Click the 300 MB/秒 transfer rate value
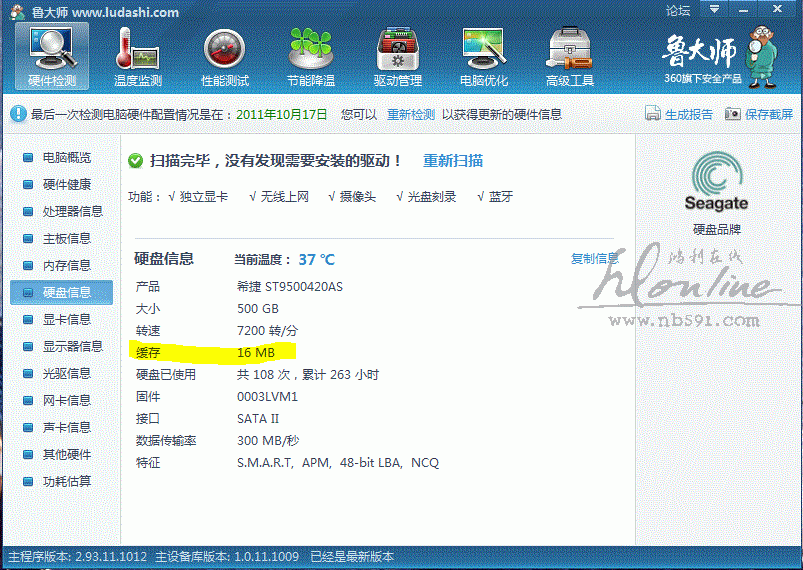This screenshot has width=803, height=570. [267, 441]
